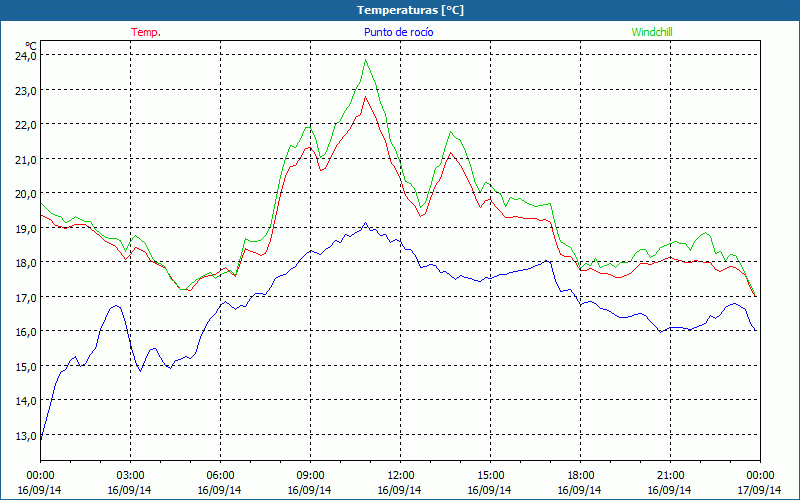Image resolution: width=800 pixels, height=500 pixels.
Task: Click the 18:00 time axis label
Action: [x=581, y=476]
